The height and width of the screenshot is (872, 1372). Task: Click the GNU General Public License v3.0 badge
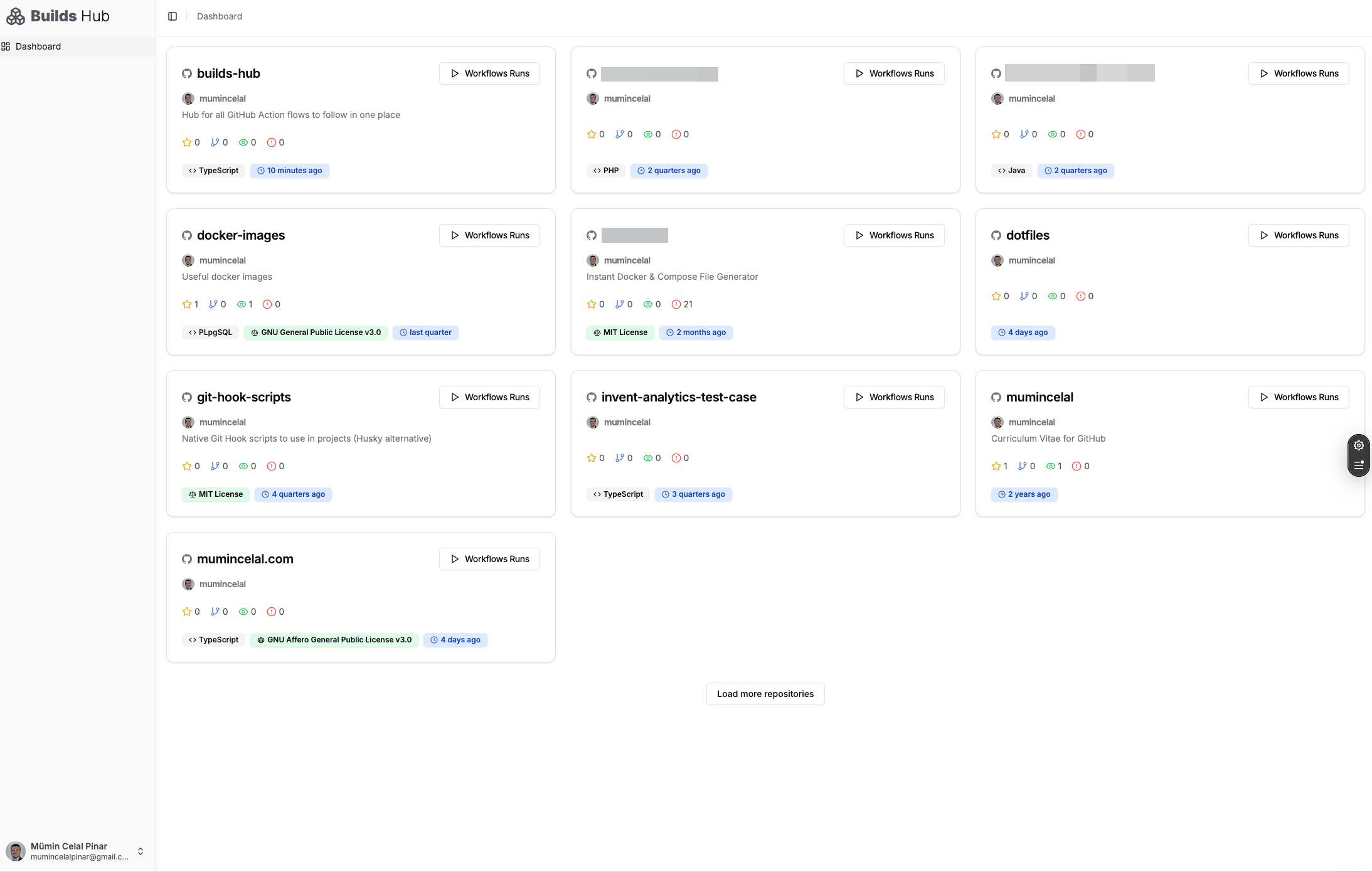tap(316, 332)
